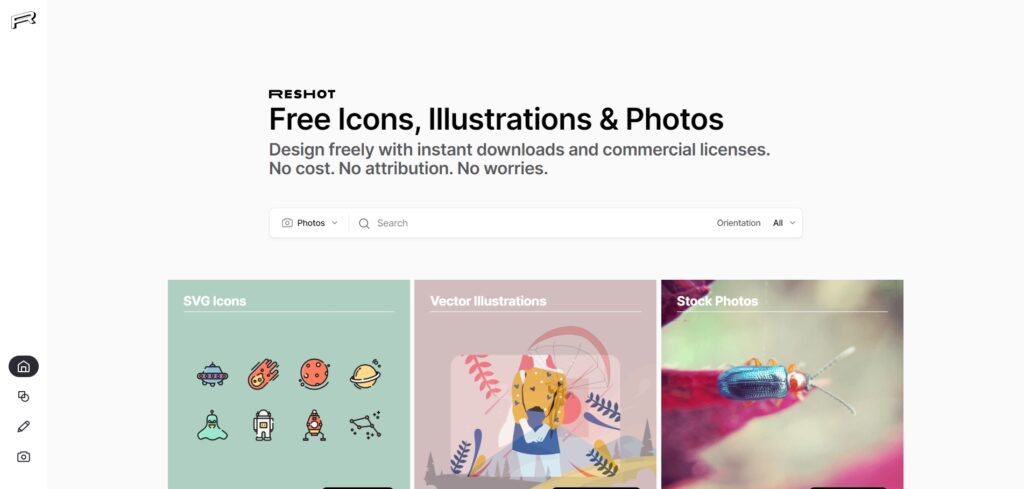The width and height of the screenshot is (1024, 489).
Task: Open the Home icon in the sidebar
Action: click(24, 366)
